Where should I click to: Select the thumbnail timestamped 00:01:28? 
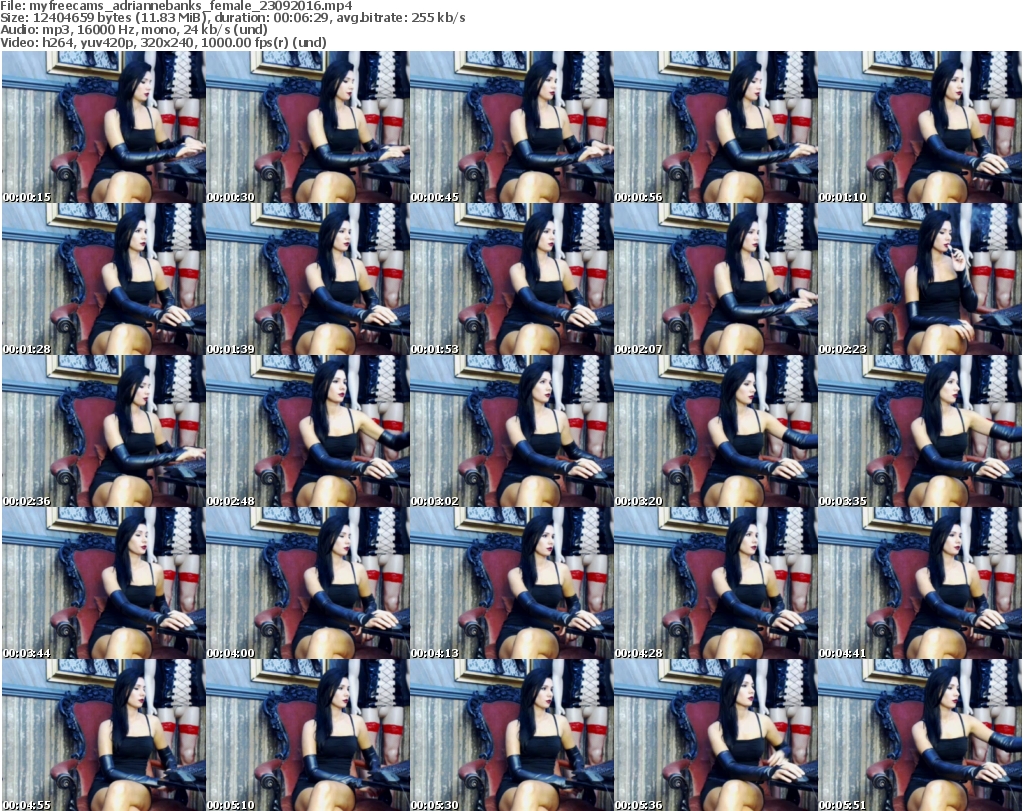(104, 279)
